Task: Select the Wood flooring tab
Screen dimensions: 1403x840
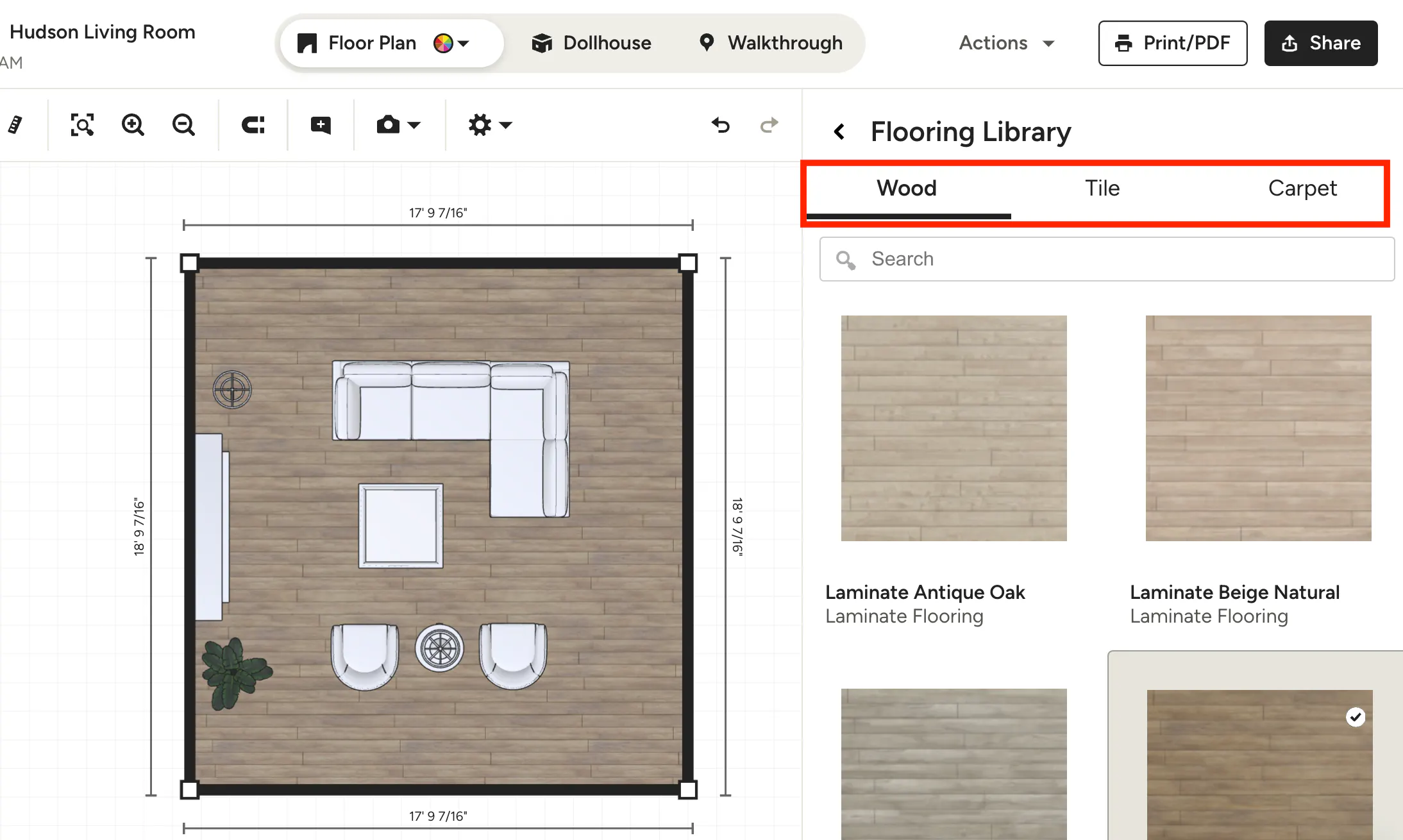Action: tap(907, 189)
